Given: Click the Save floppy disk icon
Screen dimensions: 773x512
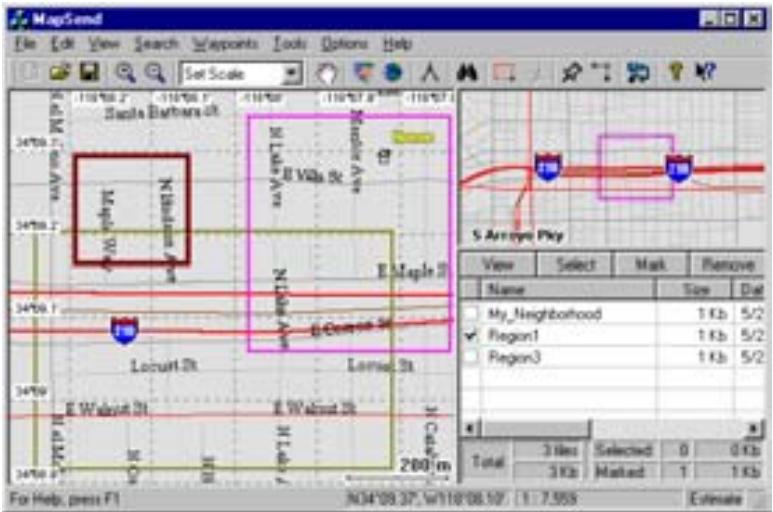Looking at the screenshot, I should pyautogui.click(x=89, y=73).
